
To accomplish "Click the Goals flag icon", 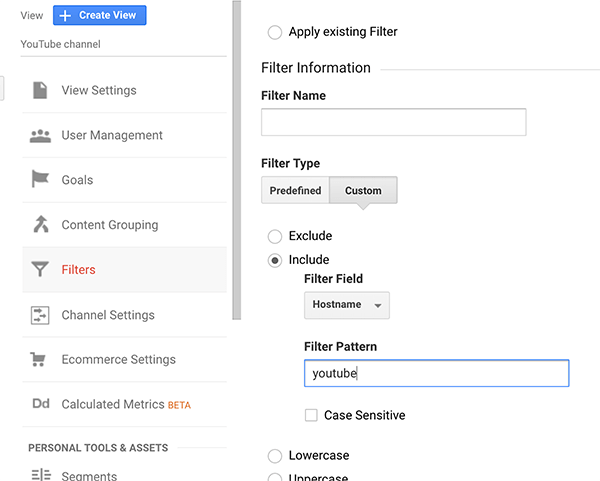I will tap(40, 180).
